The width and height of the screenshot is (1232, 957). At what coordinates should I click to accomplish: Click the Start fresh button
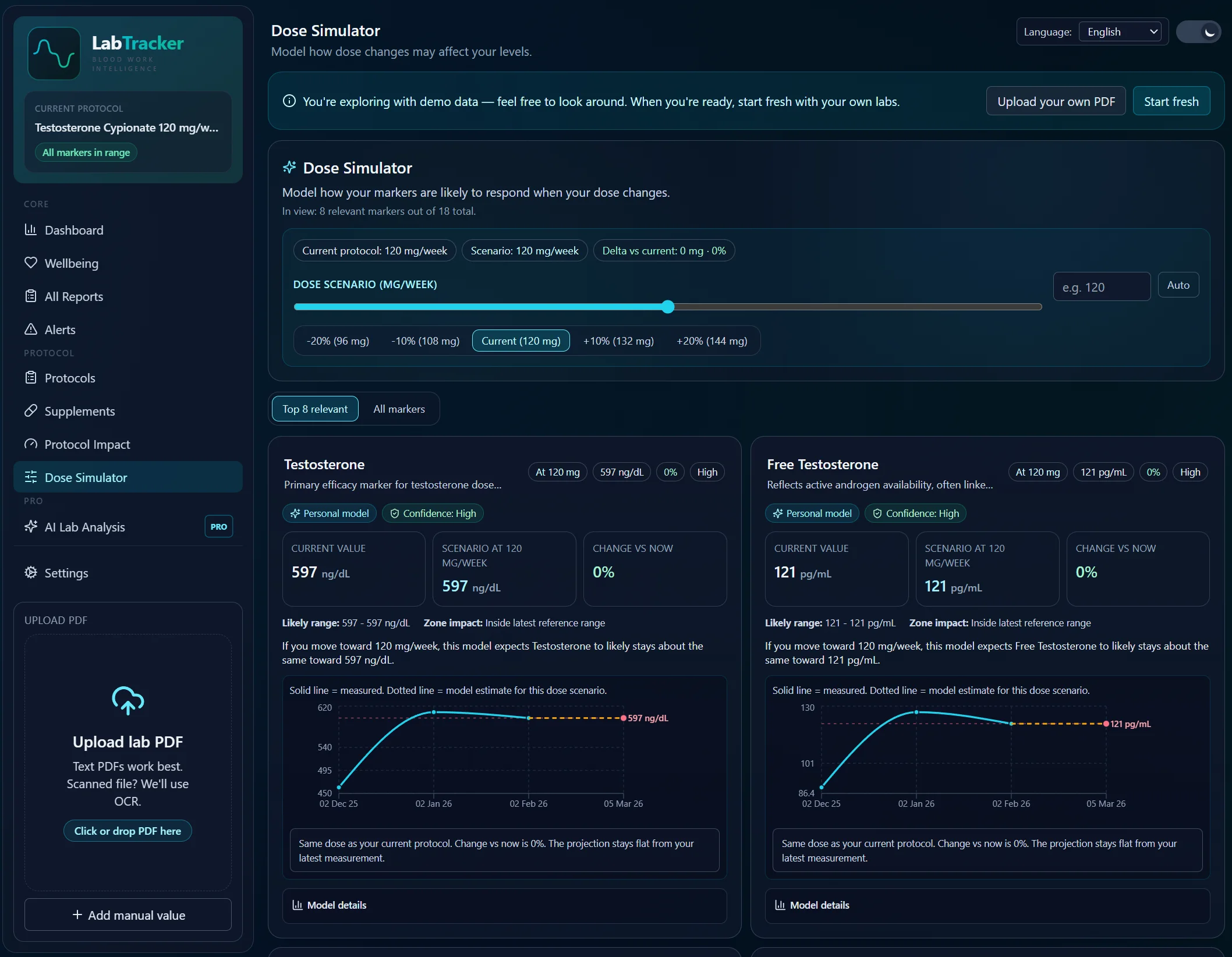pyautogui.click(x=1171, y=101)
